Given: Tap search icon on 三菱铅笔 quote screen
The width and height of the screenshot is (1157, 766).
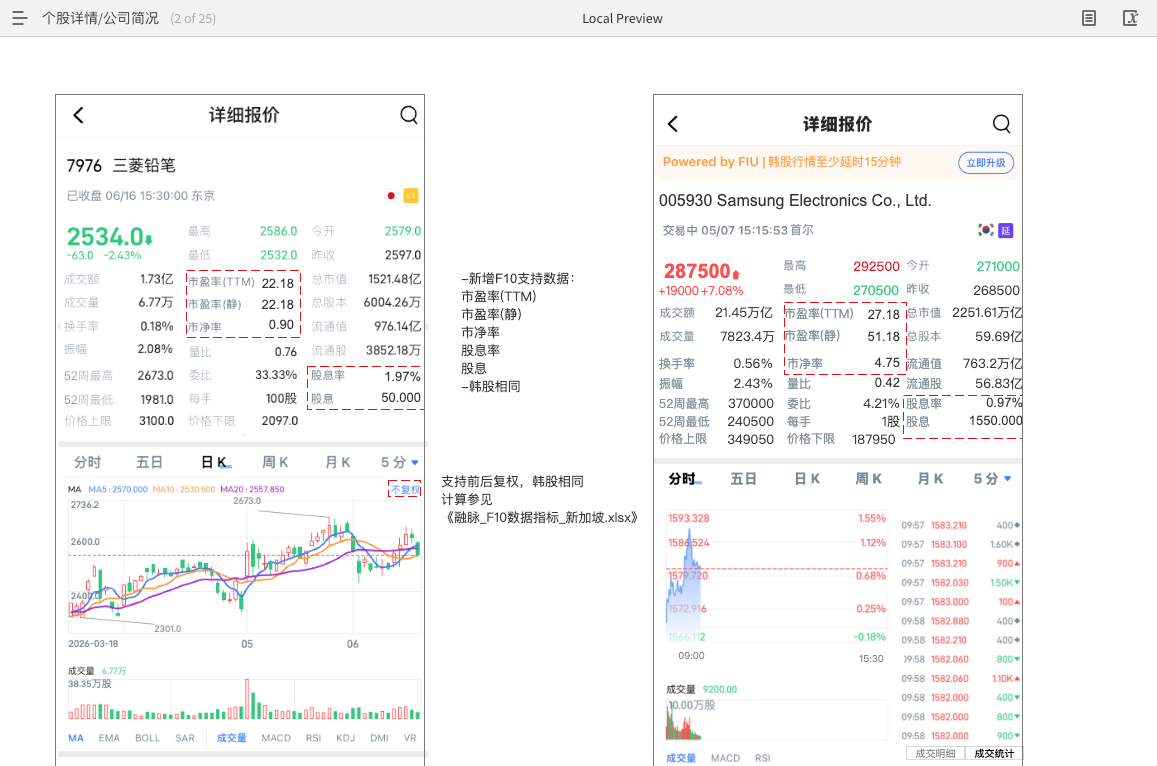Looking at the screenshot, I should (409, 114).
